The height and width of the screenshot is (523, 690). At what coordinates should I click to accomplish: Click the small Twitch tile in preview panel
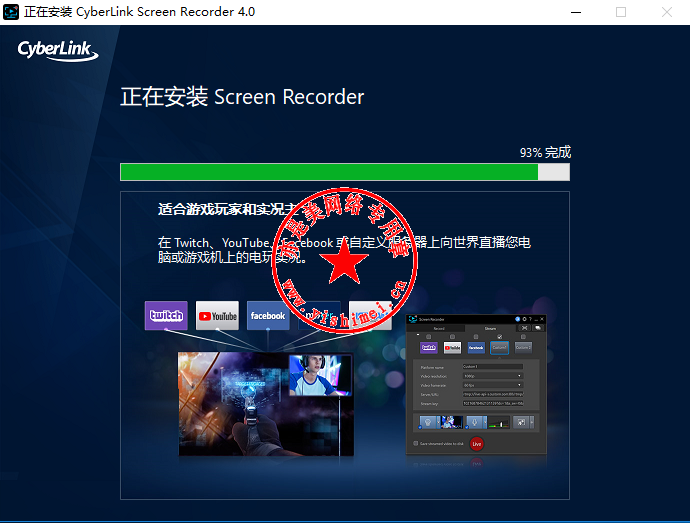click(x=429, y=347)
